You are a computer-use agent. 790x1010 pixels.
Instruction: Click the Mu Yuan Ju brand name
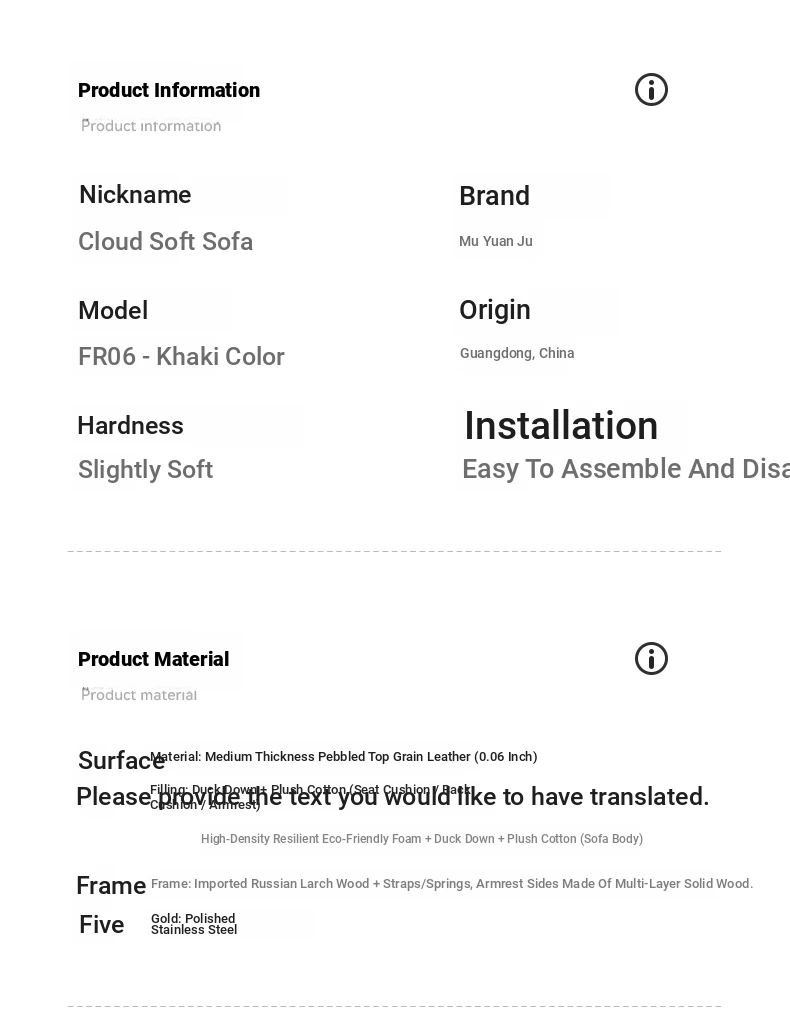click(x=496, y=242)
